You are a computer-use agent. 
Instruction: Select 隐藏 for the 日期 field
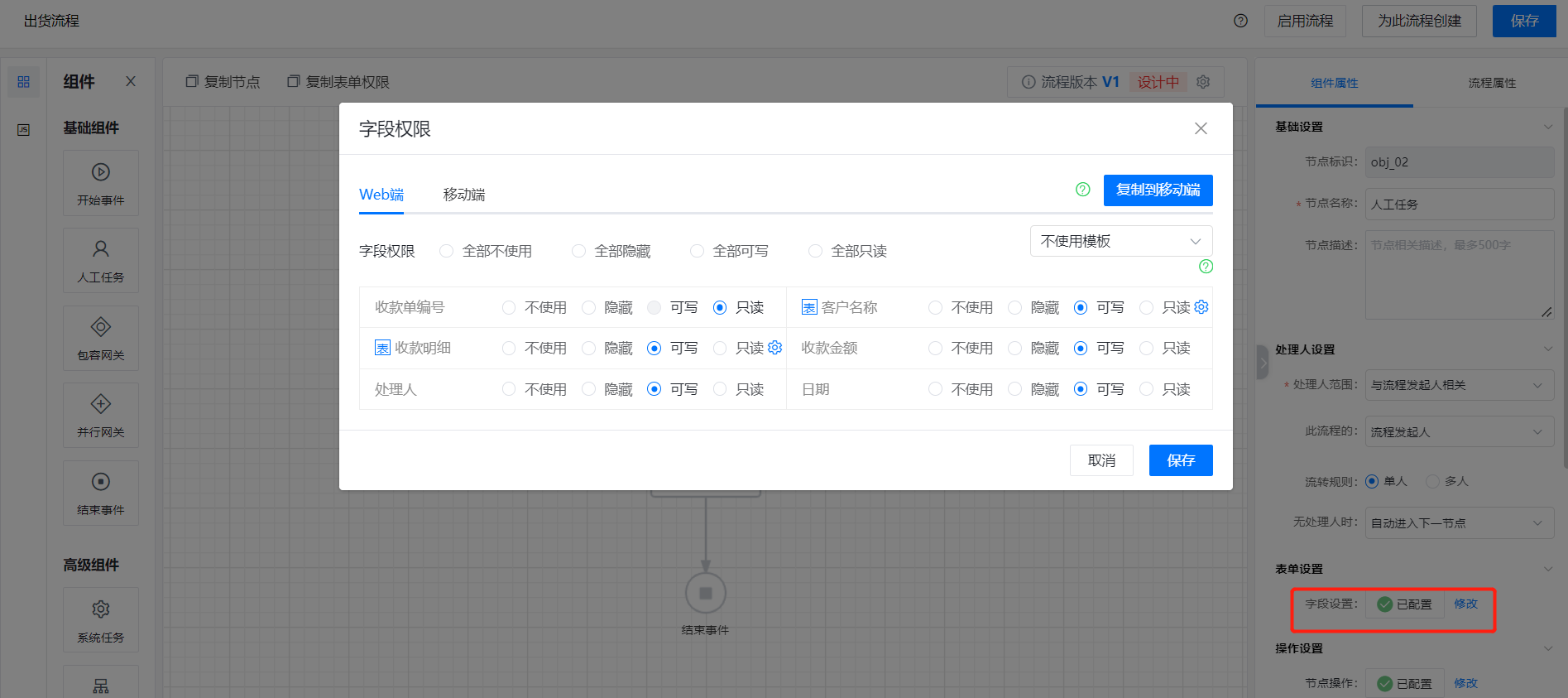coord(1014,389)
